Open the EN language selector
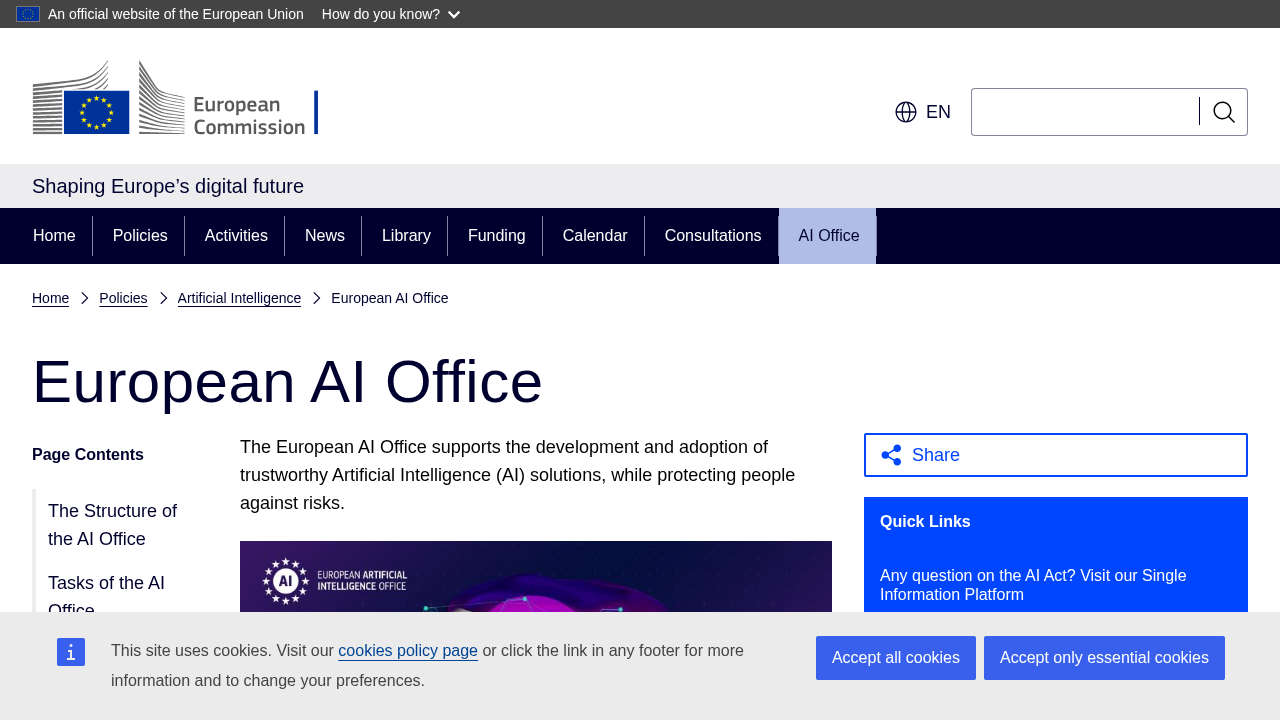 [923, 112]
